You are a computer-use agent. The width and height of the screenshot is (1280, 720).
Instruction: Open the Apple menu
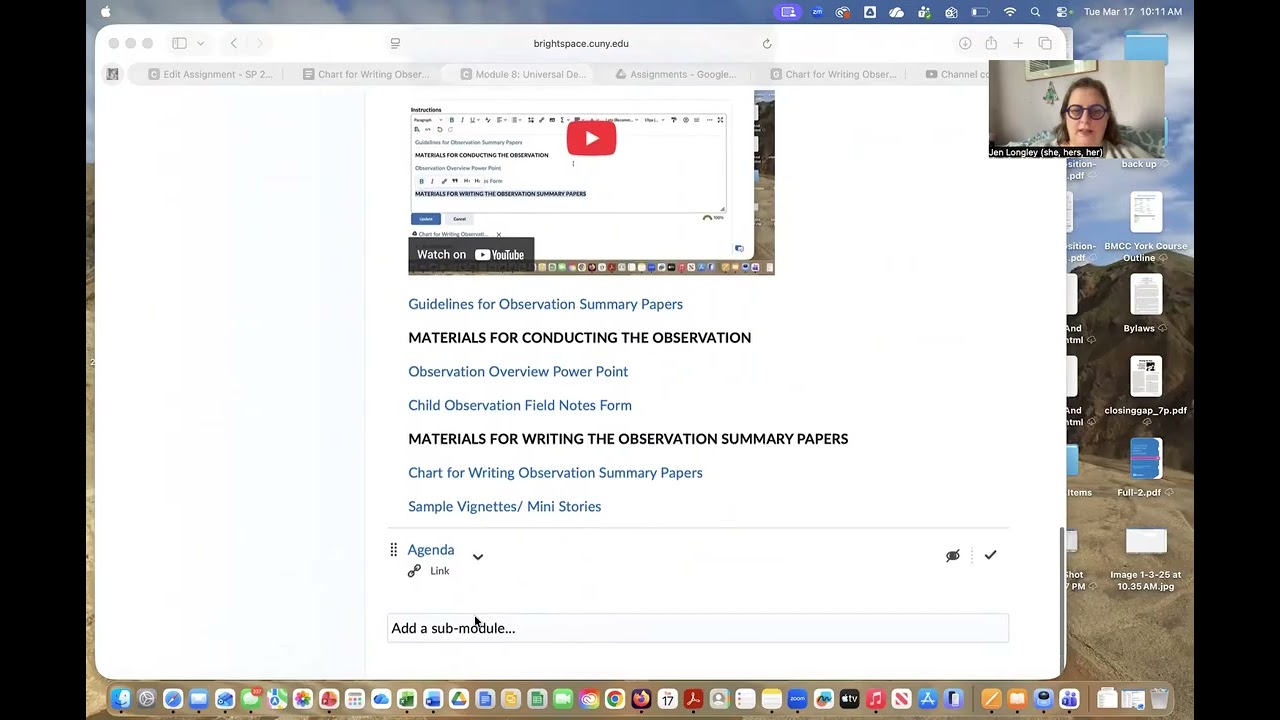[x=106, y=12]
